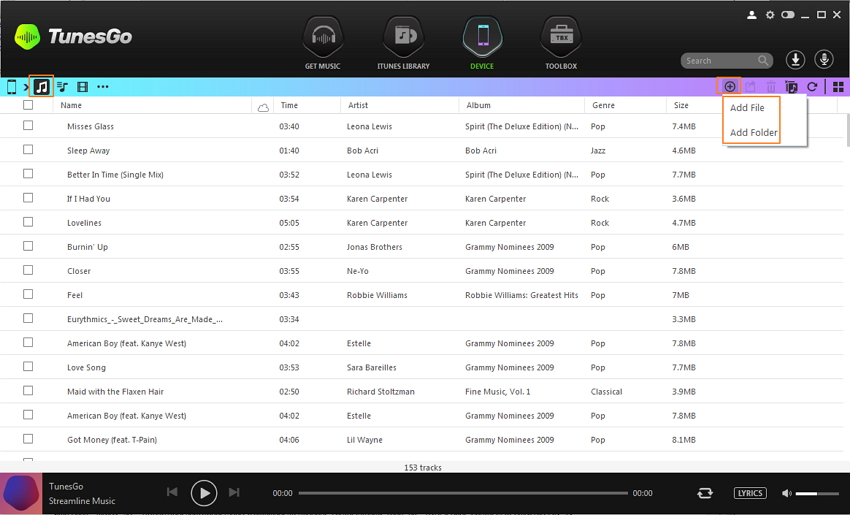Switch to the iTunes Library tab
Image resolution: width=850 pixels, height=515 pixels.
tap(403, 45)
